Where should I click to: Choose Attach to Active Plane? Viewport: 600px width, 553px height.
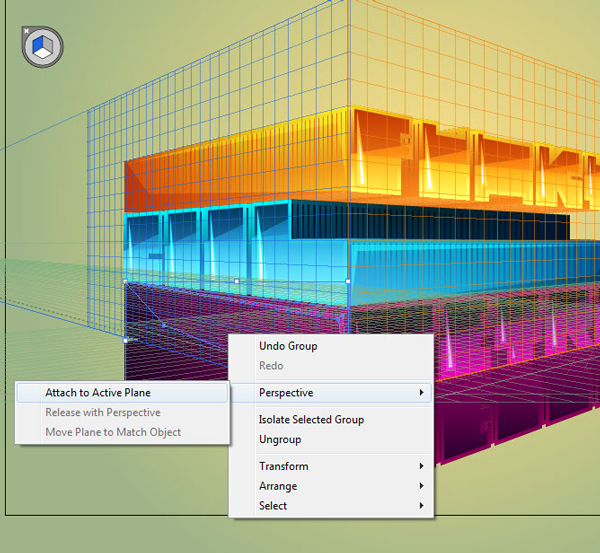point(122,393)
